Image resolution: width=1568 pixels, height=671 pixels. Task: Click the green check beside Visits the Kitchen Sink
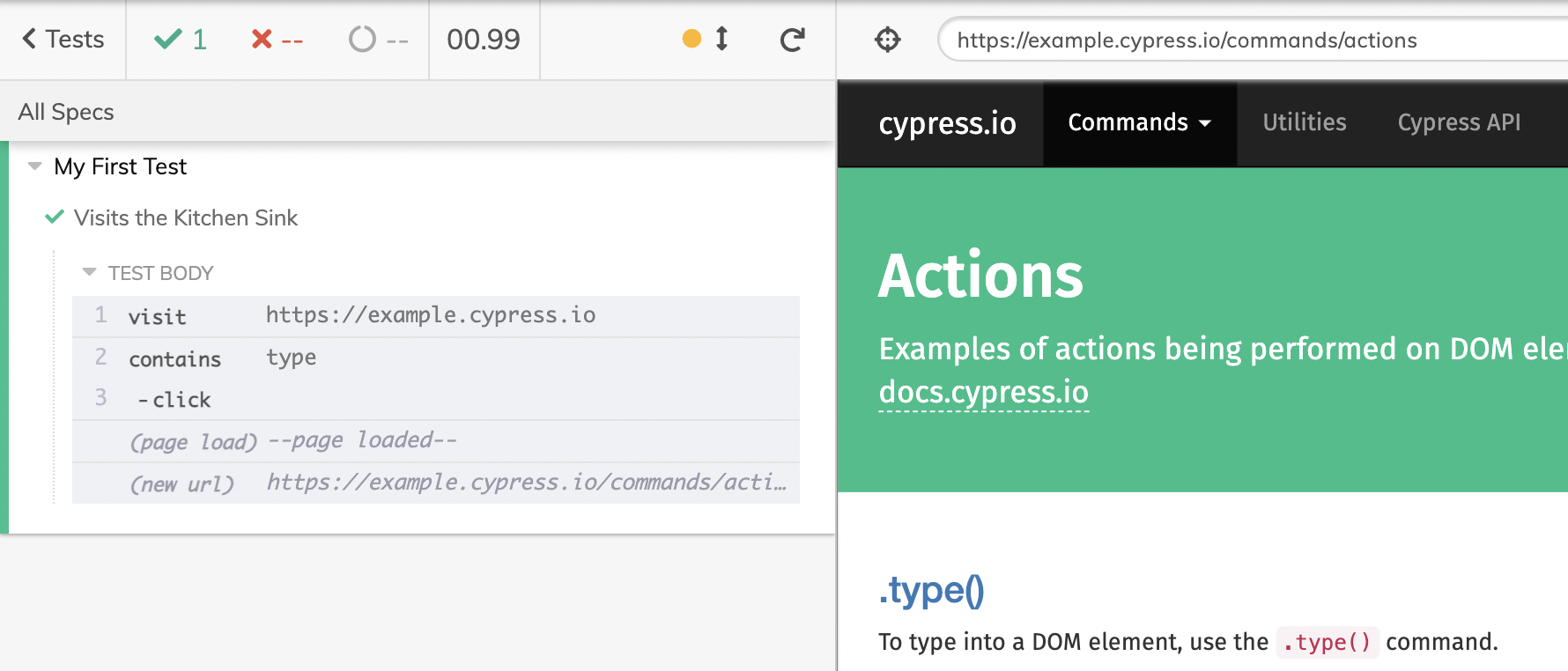(55, 217)
